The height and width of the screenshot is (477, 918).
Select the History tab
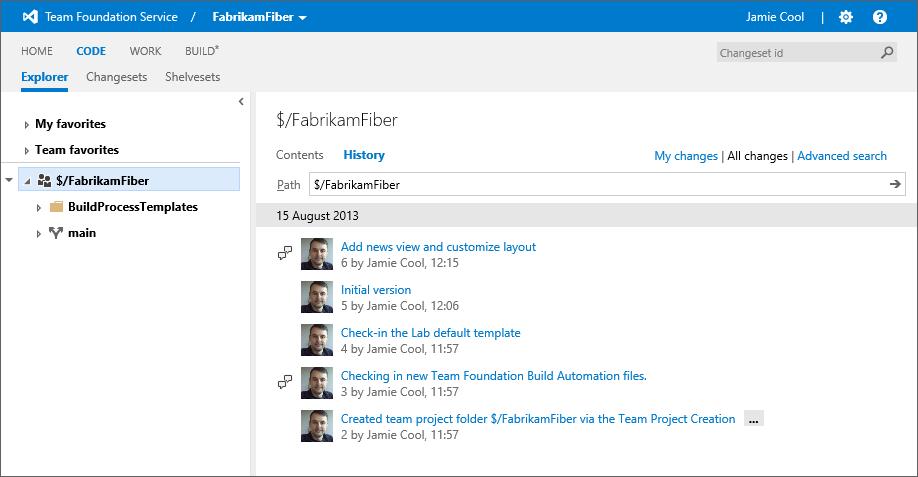364,155
